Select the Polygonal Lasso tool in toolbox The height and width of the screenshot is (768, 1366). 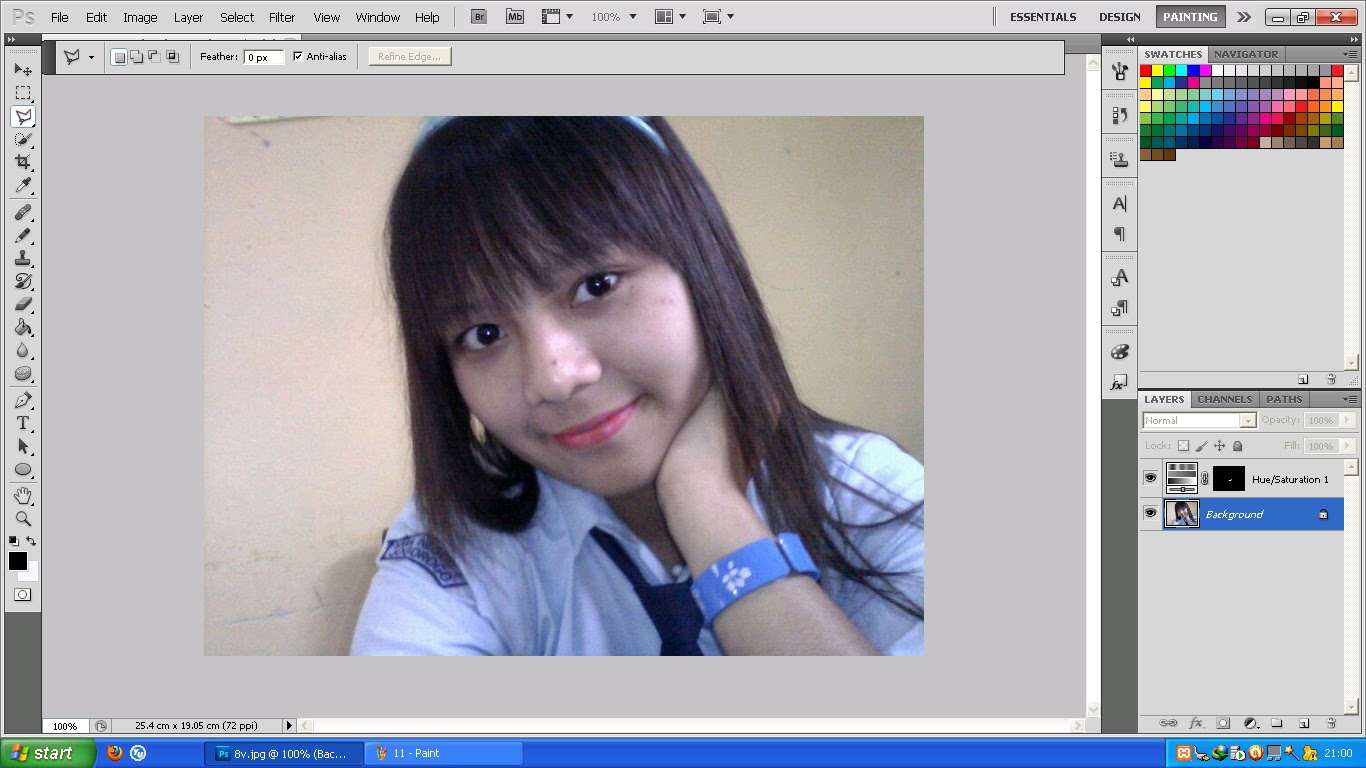pyautogui.click(x=22, y=116)
